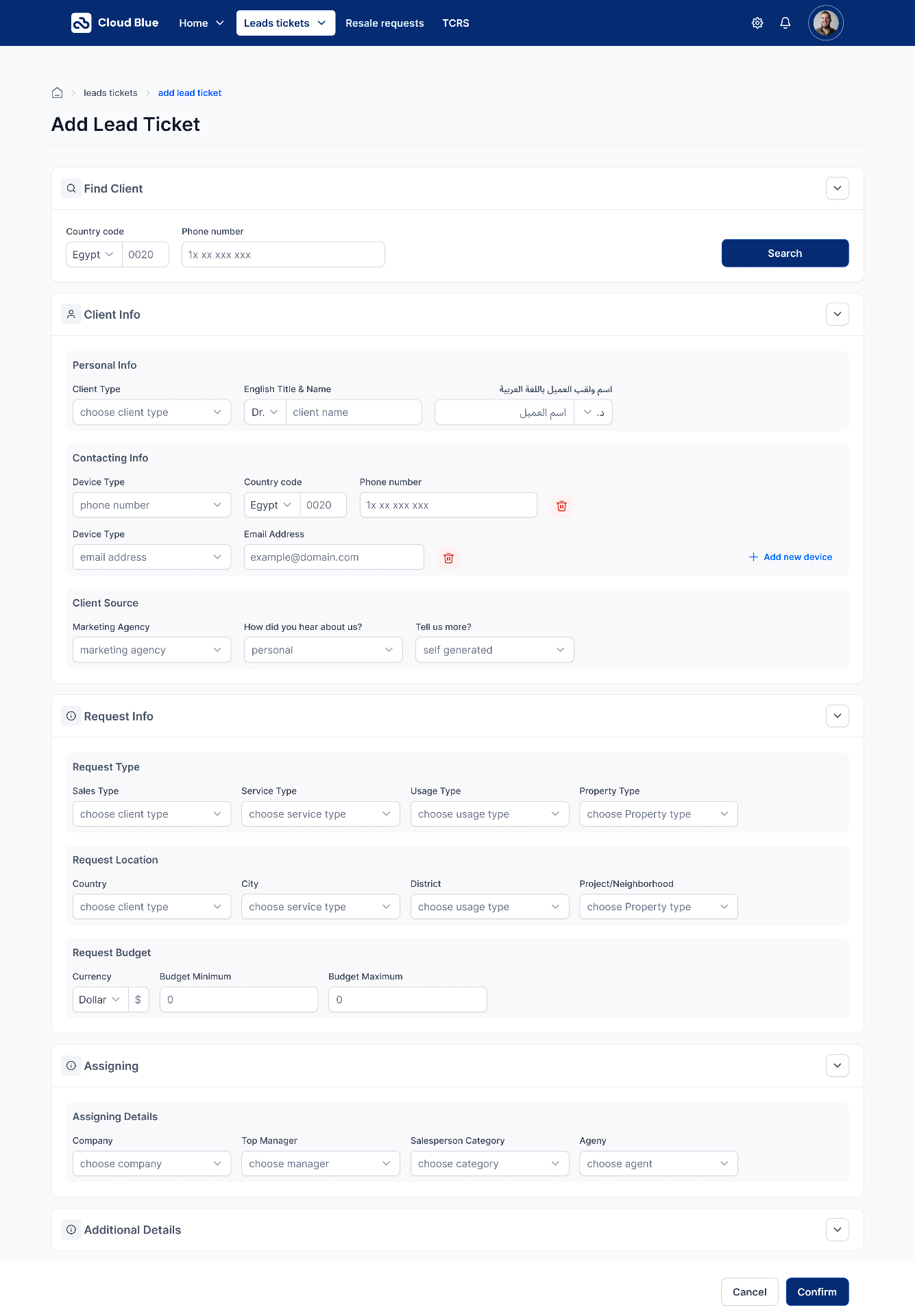Open the Client Type dropdown

pos(151,413)
